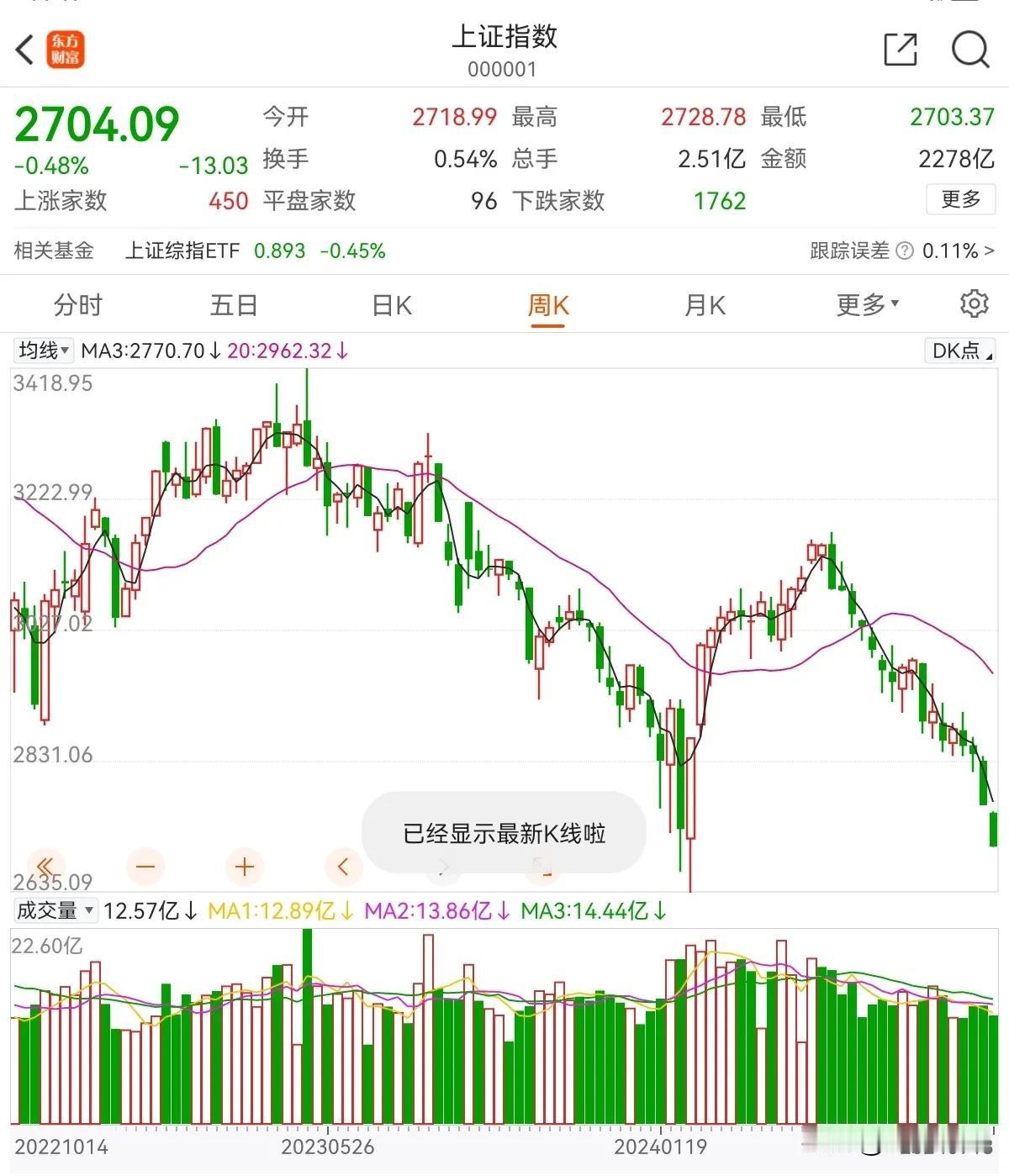Tap the tracking error help question icon

(x=905, y=250)
